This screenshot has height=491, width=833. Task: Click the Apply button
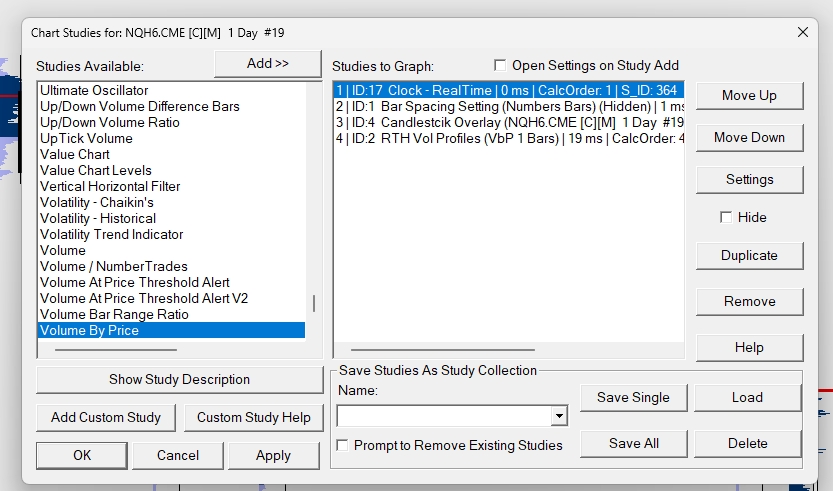(x=273, y=455)
